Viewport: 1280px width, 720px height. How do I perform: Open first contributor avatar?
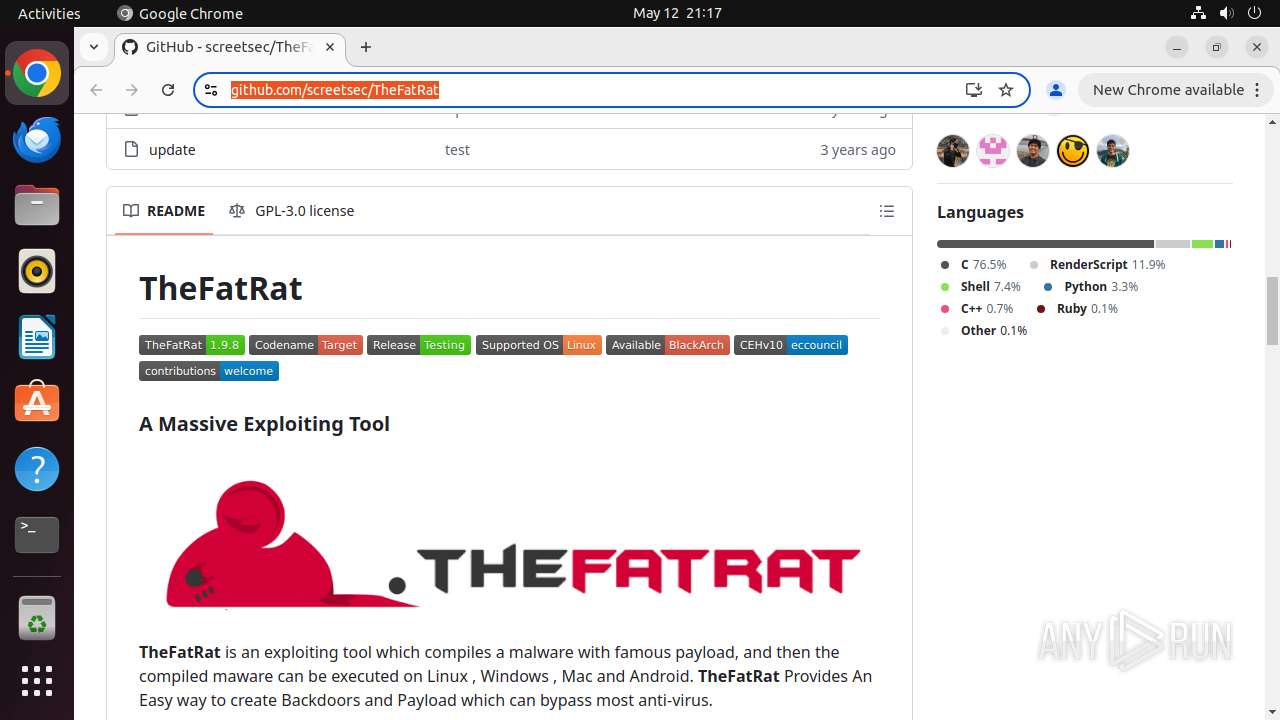pos(953,151)
